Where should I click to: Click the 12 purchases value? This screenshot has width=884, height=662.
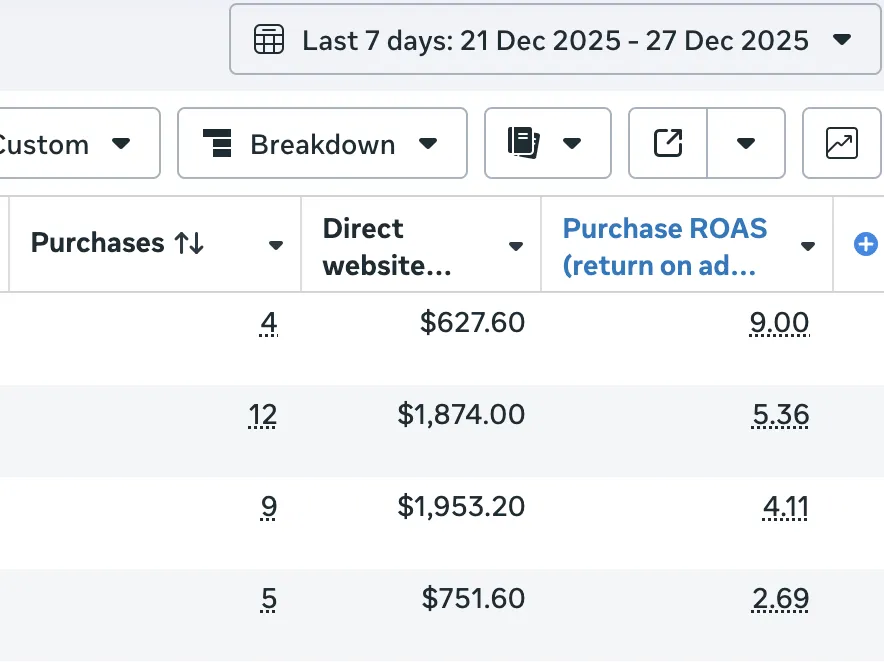[264, 415]
